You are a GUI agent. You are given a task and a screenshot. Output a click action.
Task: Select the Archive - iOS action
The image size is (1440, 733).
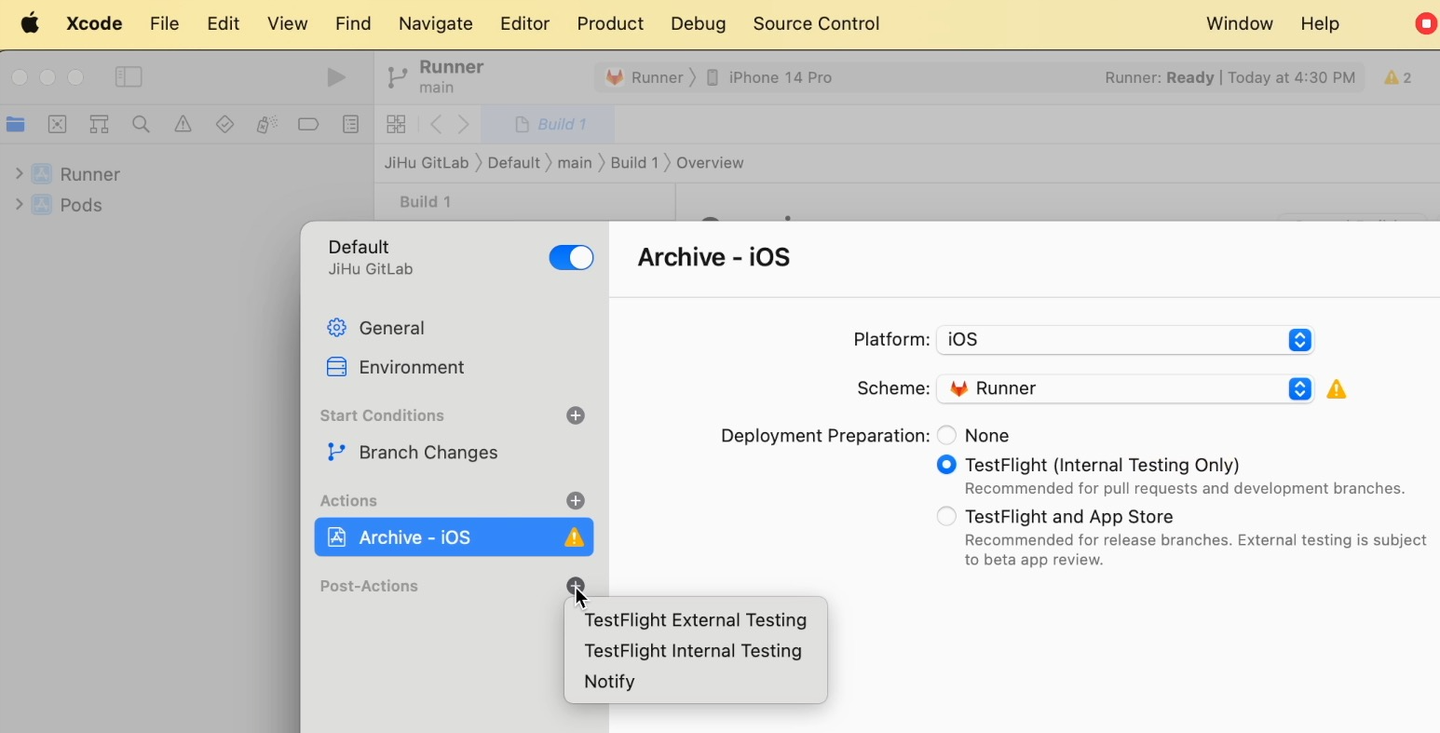pos(454,537)
